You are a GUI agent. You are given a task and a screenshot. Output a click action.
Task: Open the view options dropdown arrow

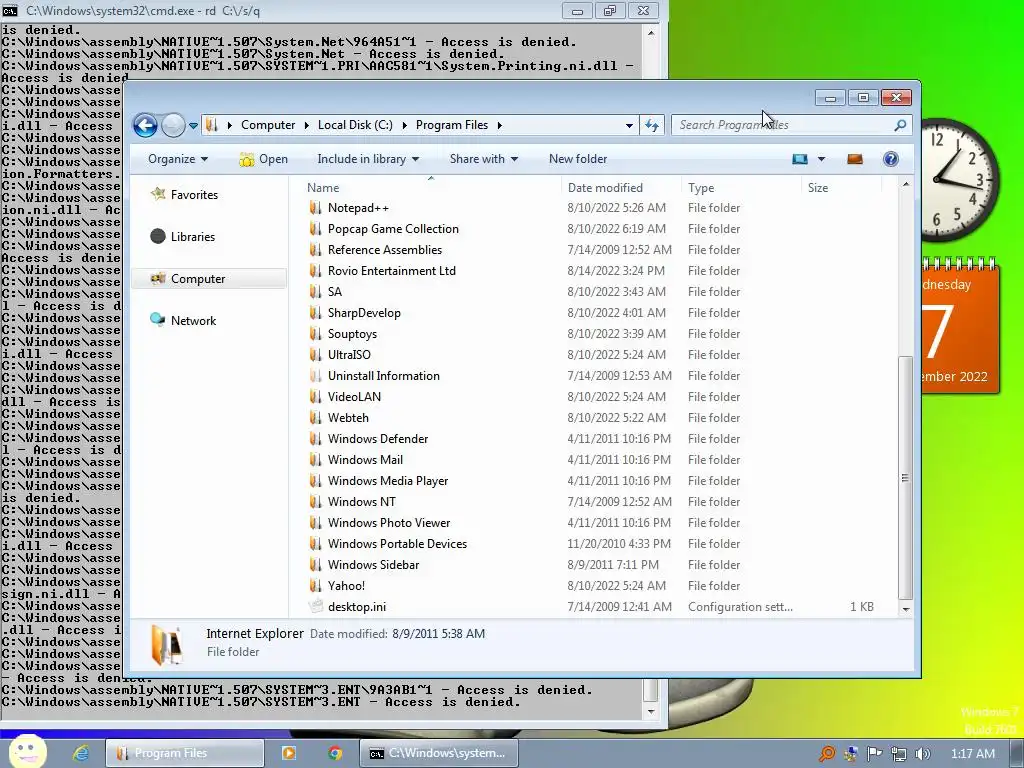pos(822,159)
